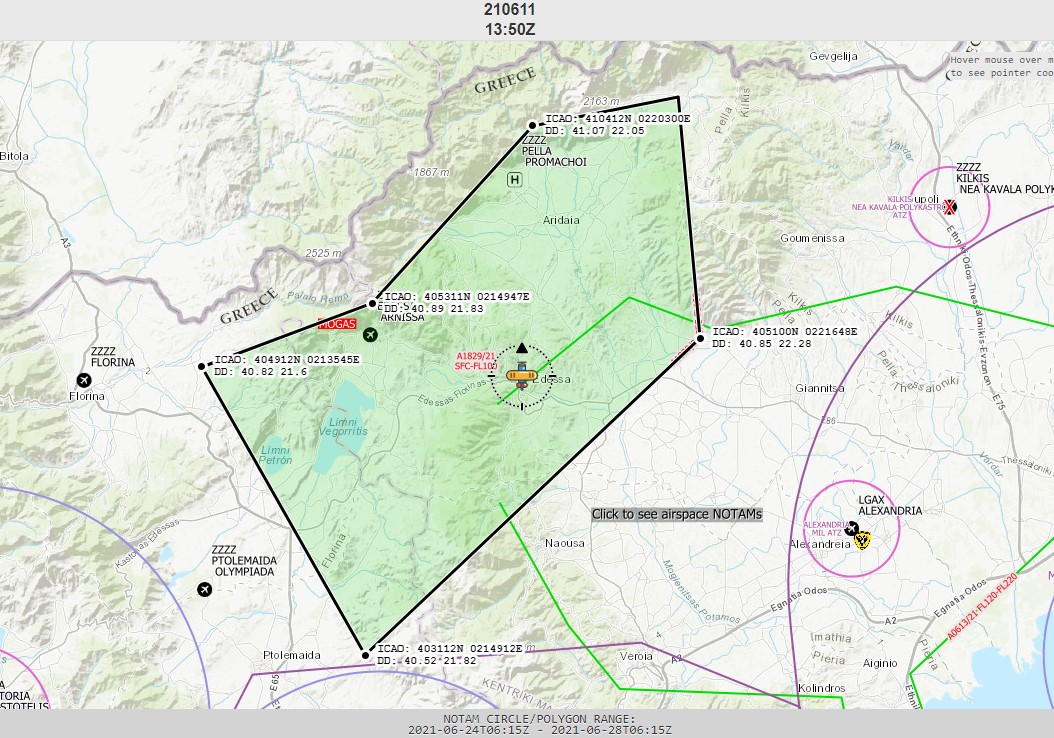Image resolution: width=1054 pixels, height=738 pixels.
Task: Open the A1829/21 SFC-FL100 NOTAM label
Action: point(477,361)
